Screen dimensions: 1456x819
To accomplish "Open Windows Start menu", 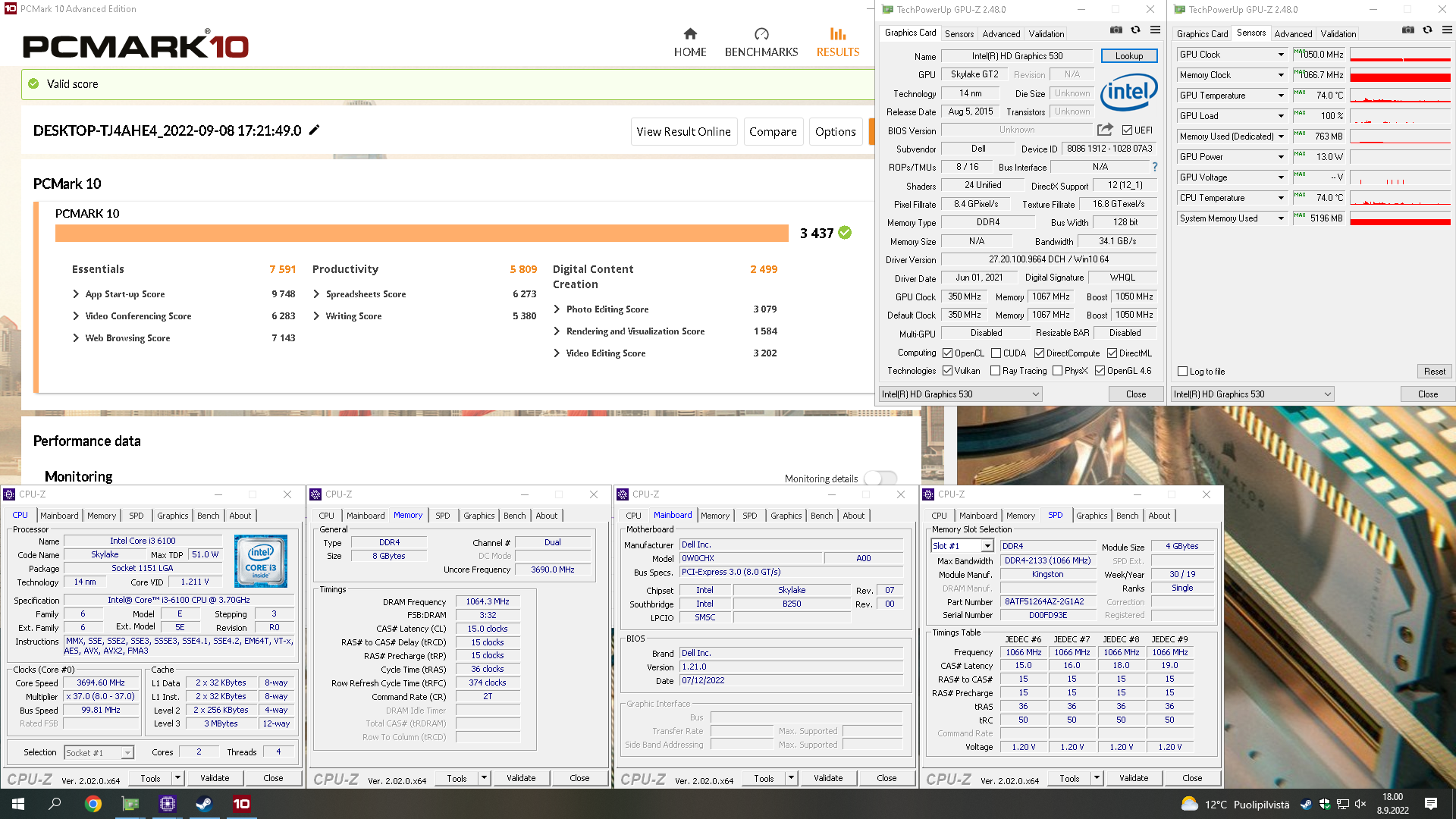I will pyautogui.click(x=18, y=804).
